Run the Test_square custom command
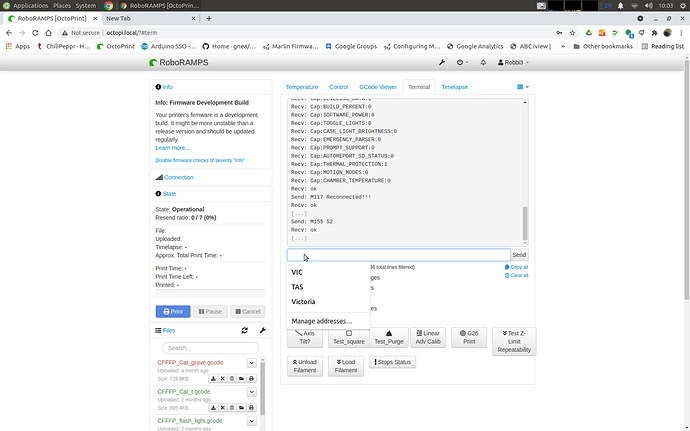 pyautogui.click(x=349, y=337)
